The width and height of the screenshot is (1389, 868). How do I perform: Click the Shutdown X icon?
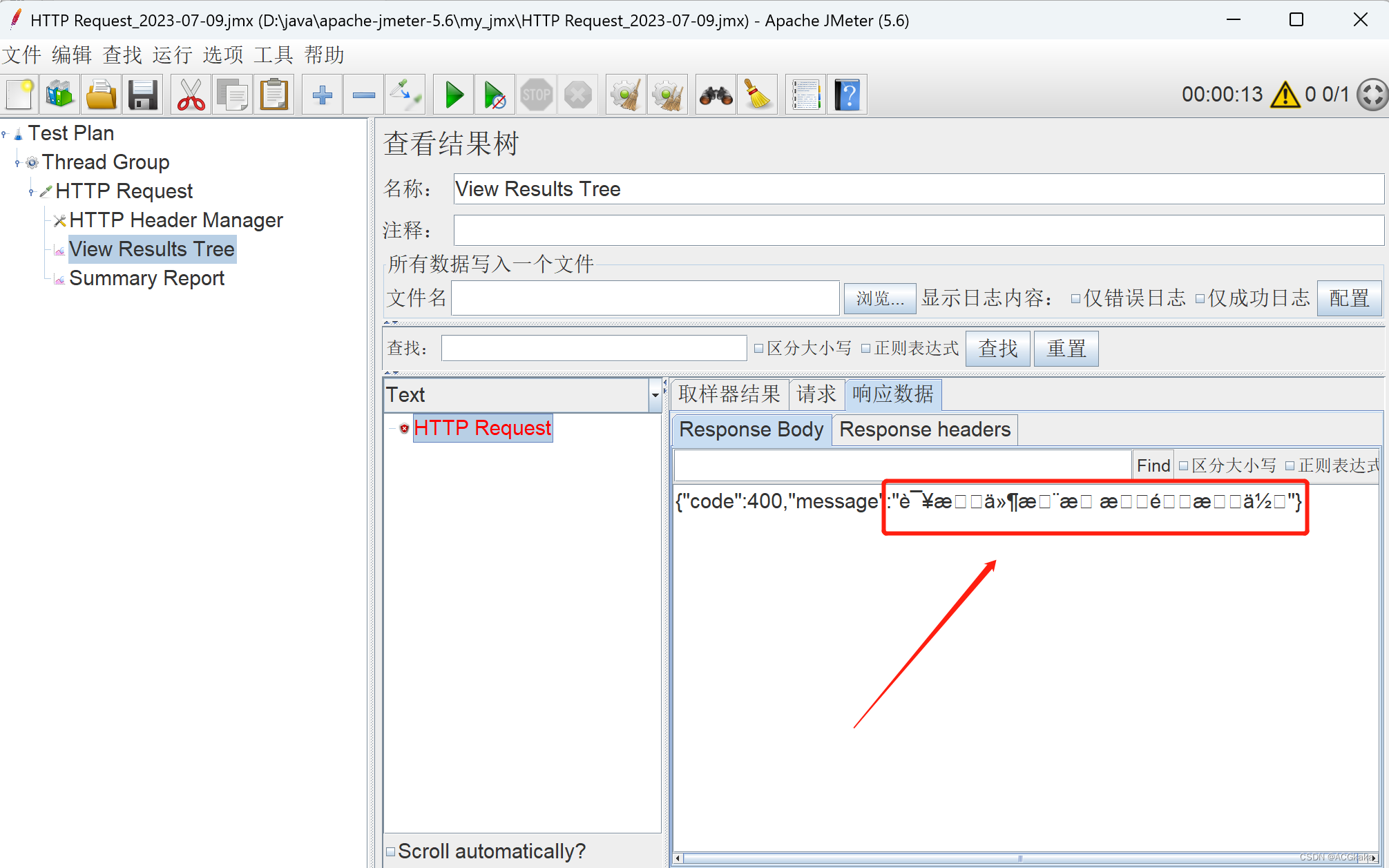point(578,95)
